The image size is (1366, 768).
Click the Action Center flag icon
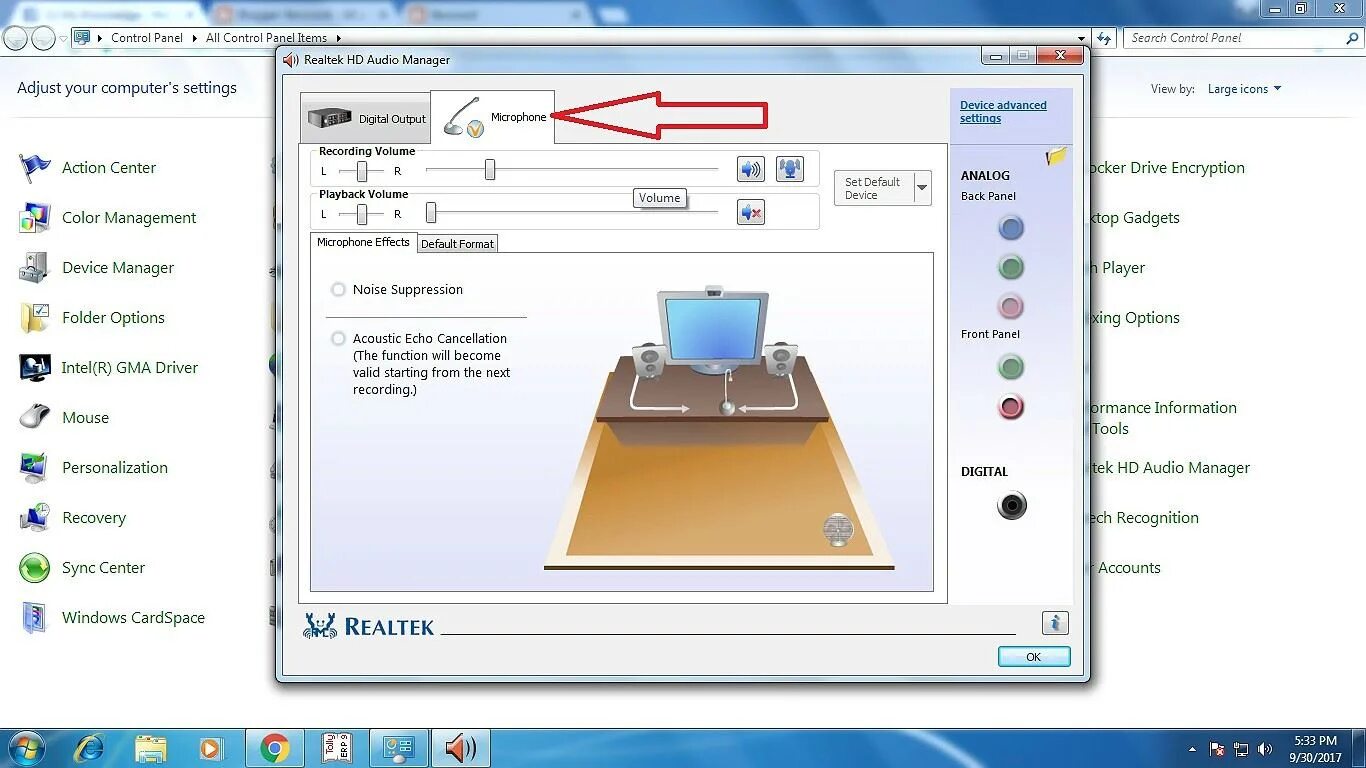coord(35,168)
